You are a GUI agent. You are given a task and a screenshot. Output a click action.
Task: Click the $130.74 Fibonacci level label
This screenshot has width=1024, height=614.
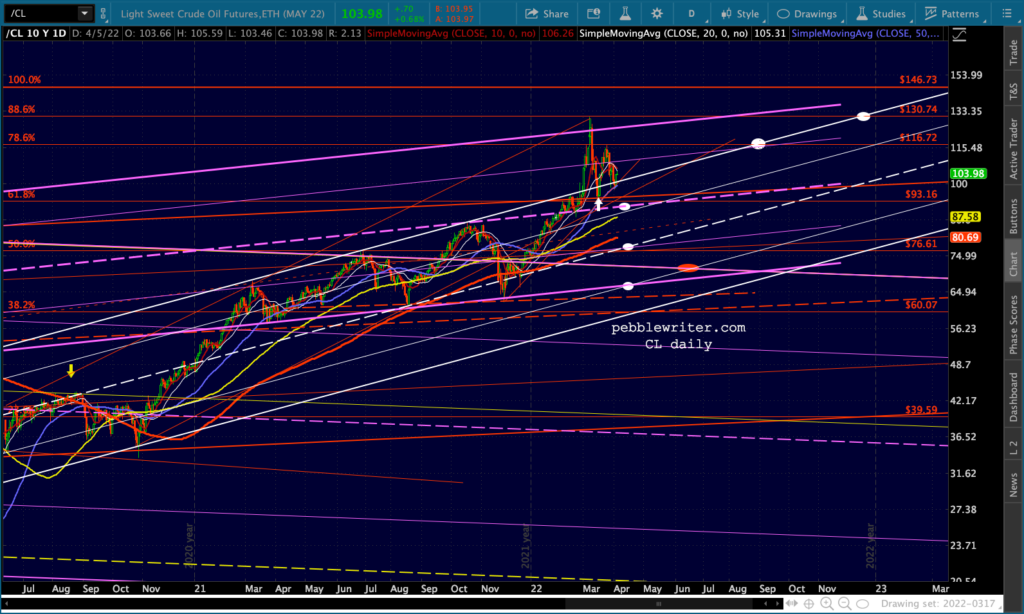click(918, 109)
